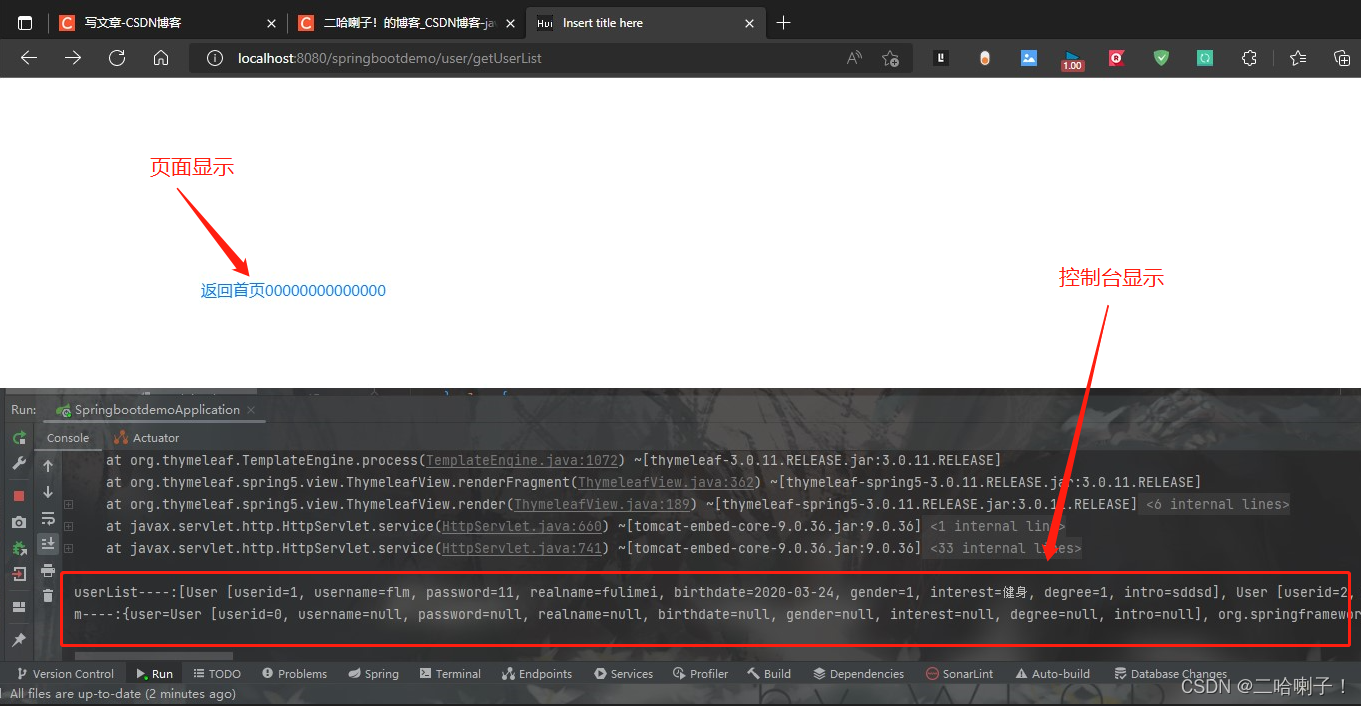Open a new browser tab
The width and height of the screenshot is (1361, 706).
783,22
